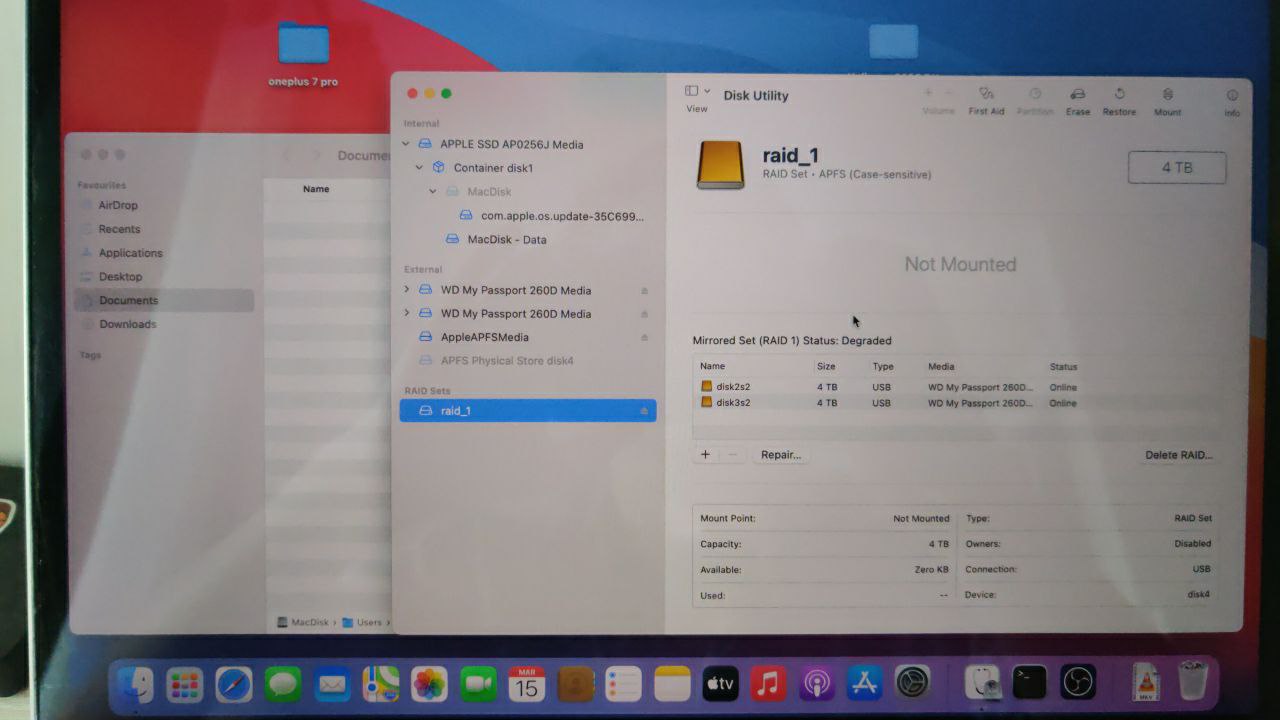Click Users in Finder path bar
The image size is (1280, 720).
(362, 622)
